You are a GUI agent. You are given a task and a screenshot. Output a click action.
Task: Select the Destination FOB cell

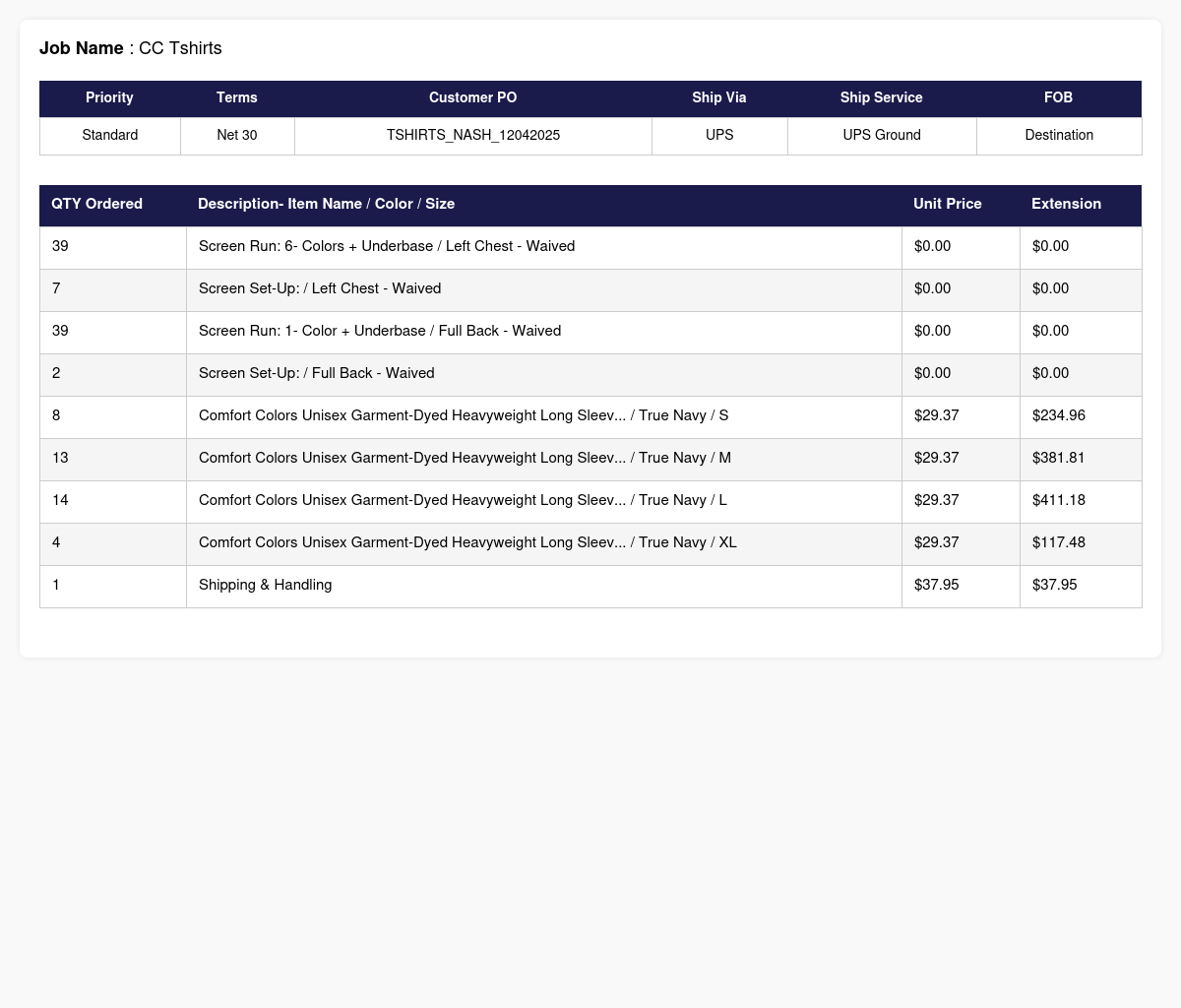1059,136
